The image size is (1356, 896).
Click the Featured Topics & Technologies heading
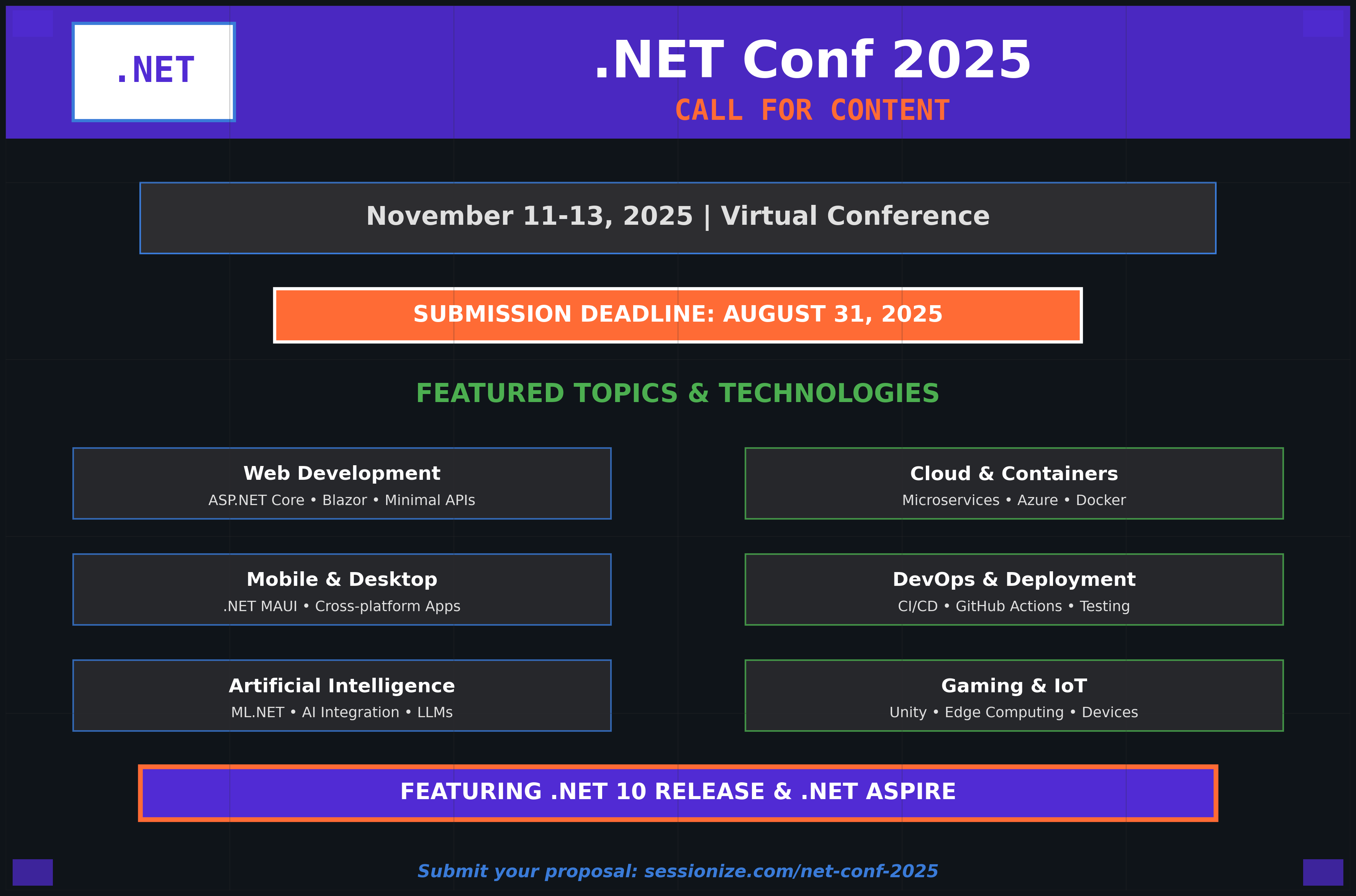678,394
